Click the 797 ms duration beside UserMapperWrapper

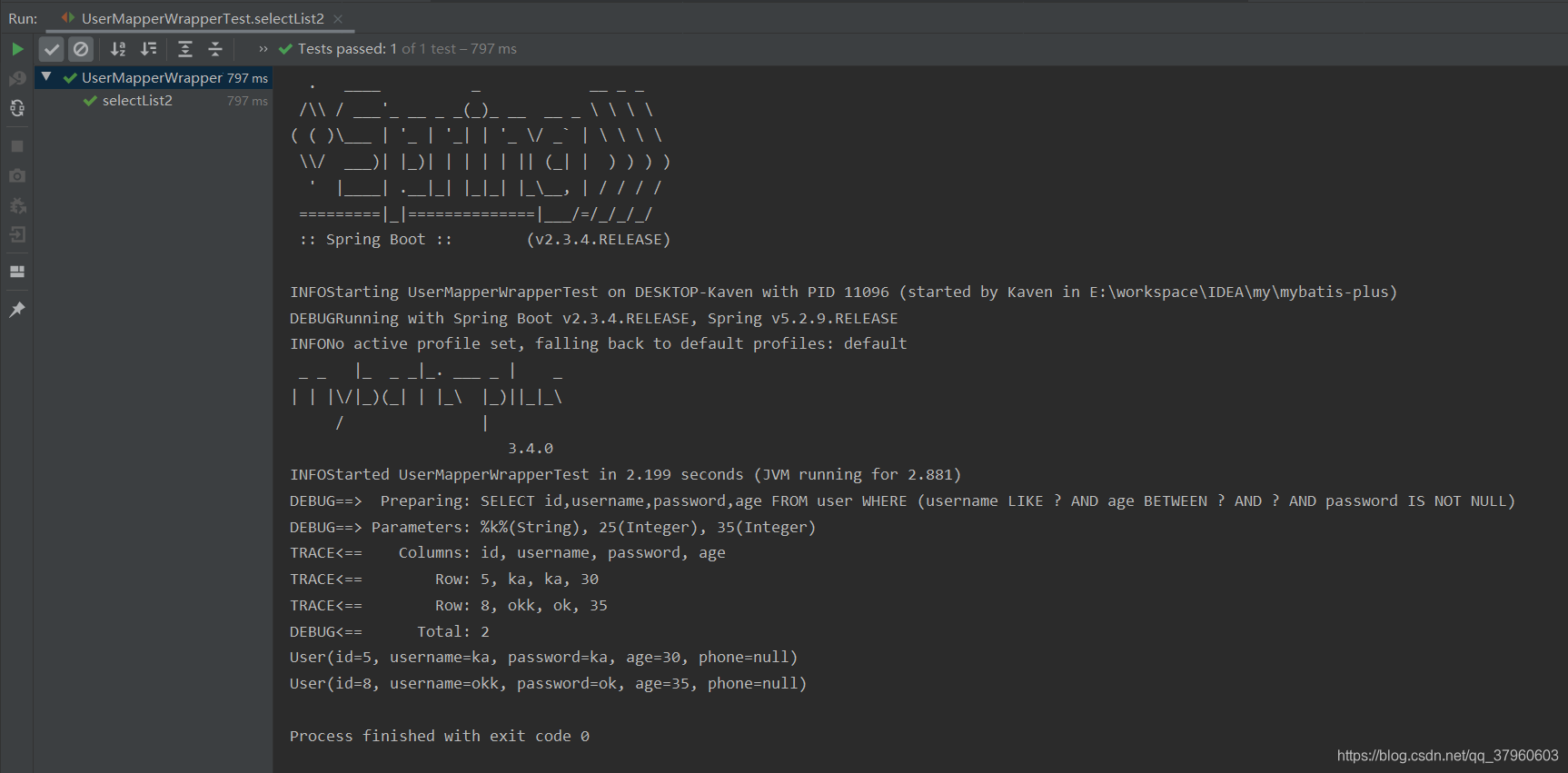click(247, 78)
